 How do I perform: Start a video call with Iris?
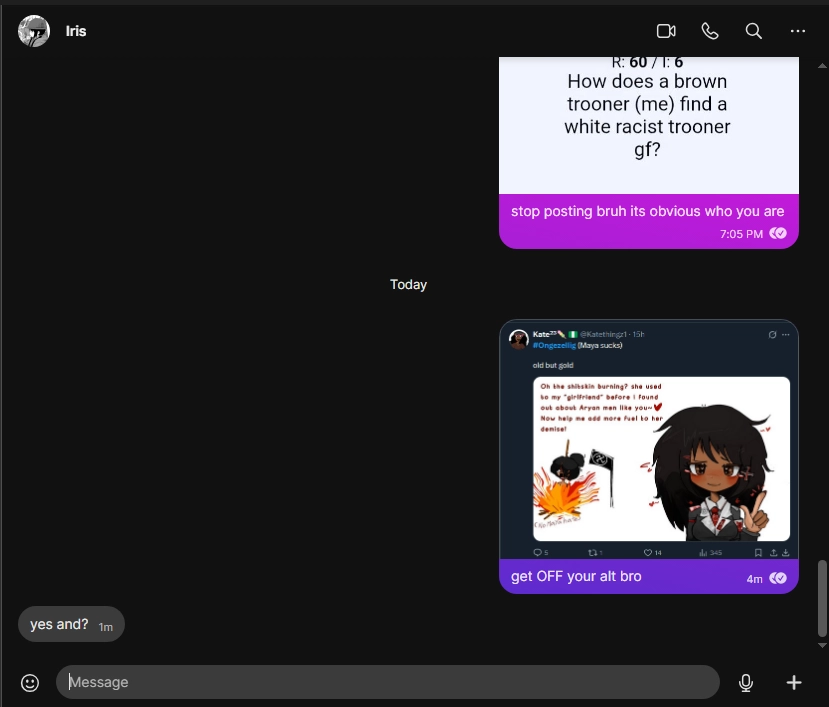666,31
